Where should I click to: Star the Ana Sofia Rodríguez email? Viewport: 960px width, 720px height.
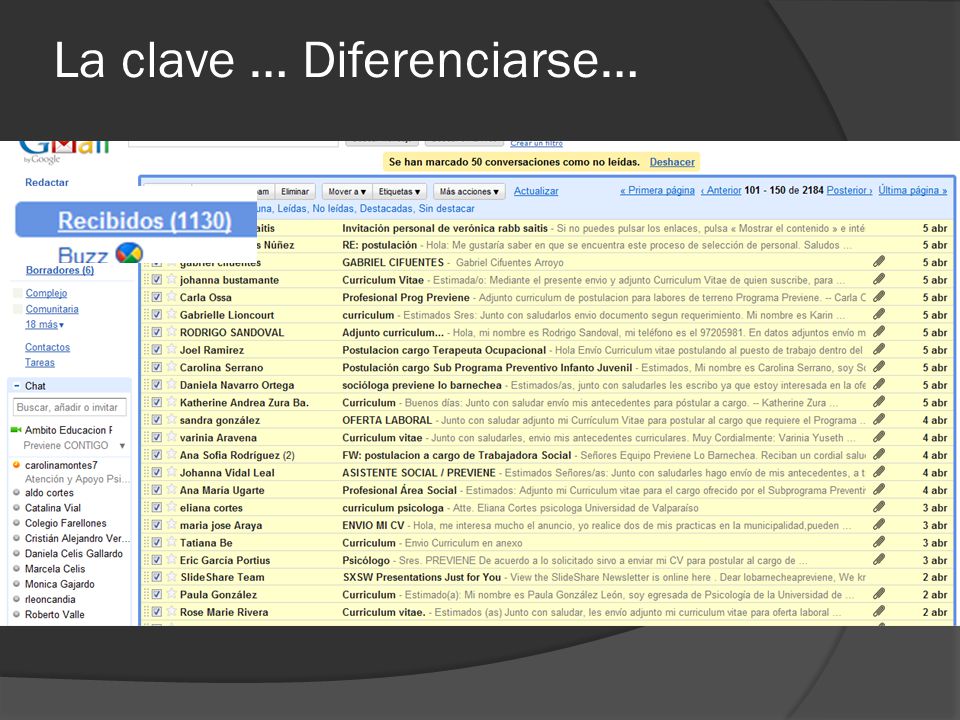[x=171, y=454]
